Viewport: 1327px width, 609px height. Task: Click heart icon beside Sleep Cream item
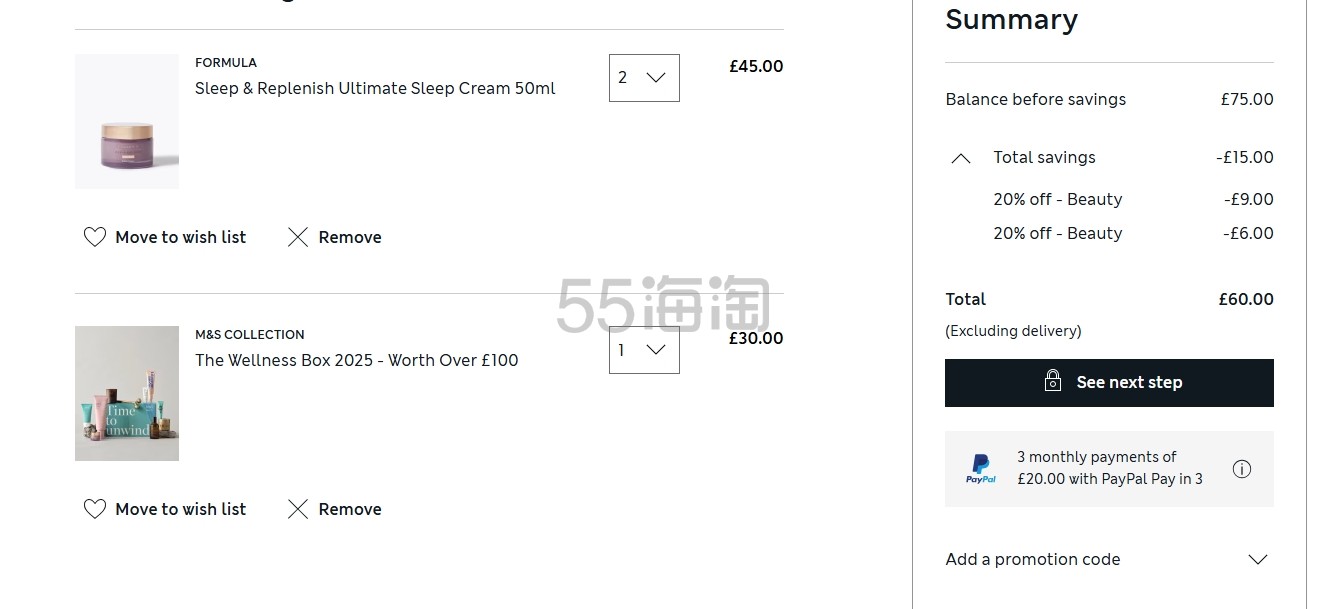[95, 237]
